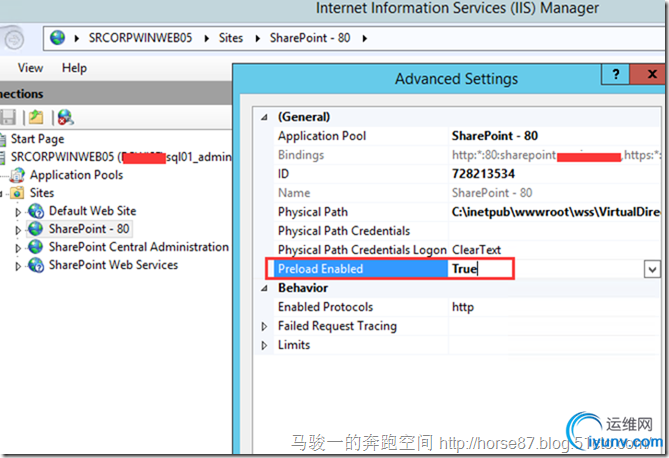Click the up-folder icon in the Connections toolbar
The width and height of the screenshot is (669, 458).
(x=36, y=117)
